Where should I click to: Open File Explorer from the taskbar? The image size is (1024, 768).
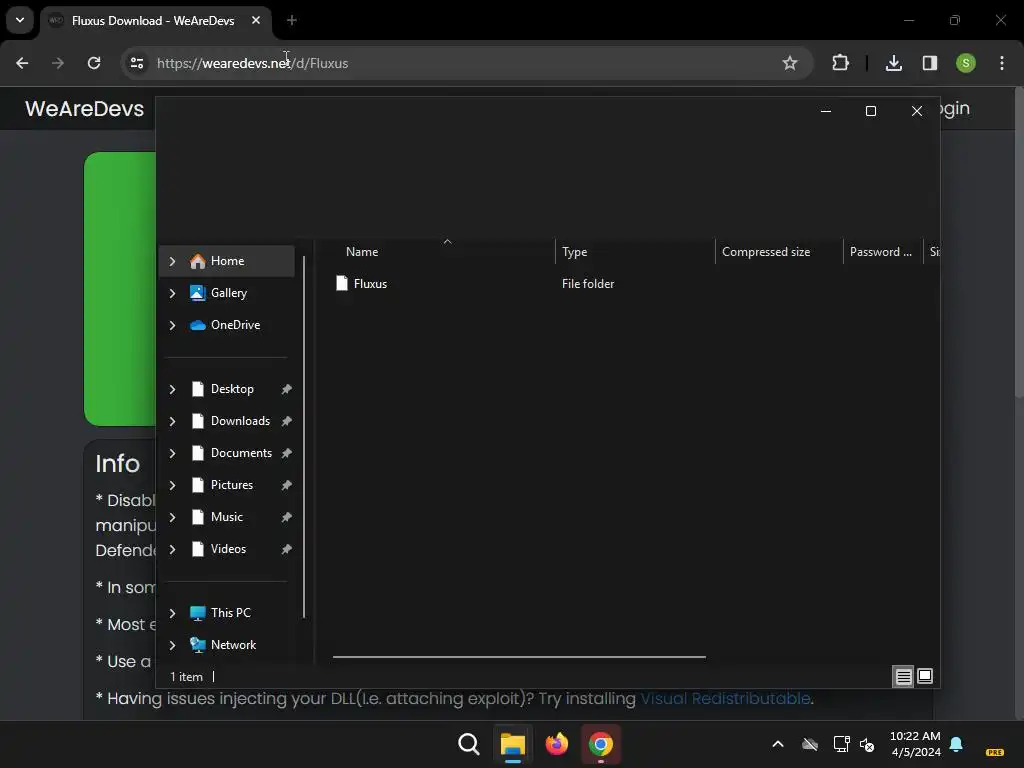click(x=513, y=744)
